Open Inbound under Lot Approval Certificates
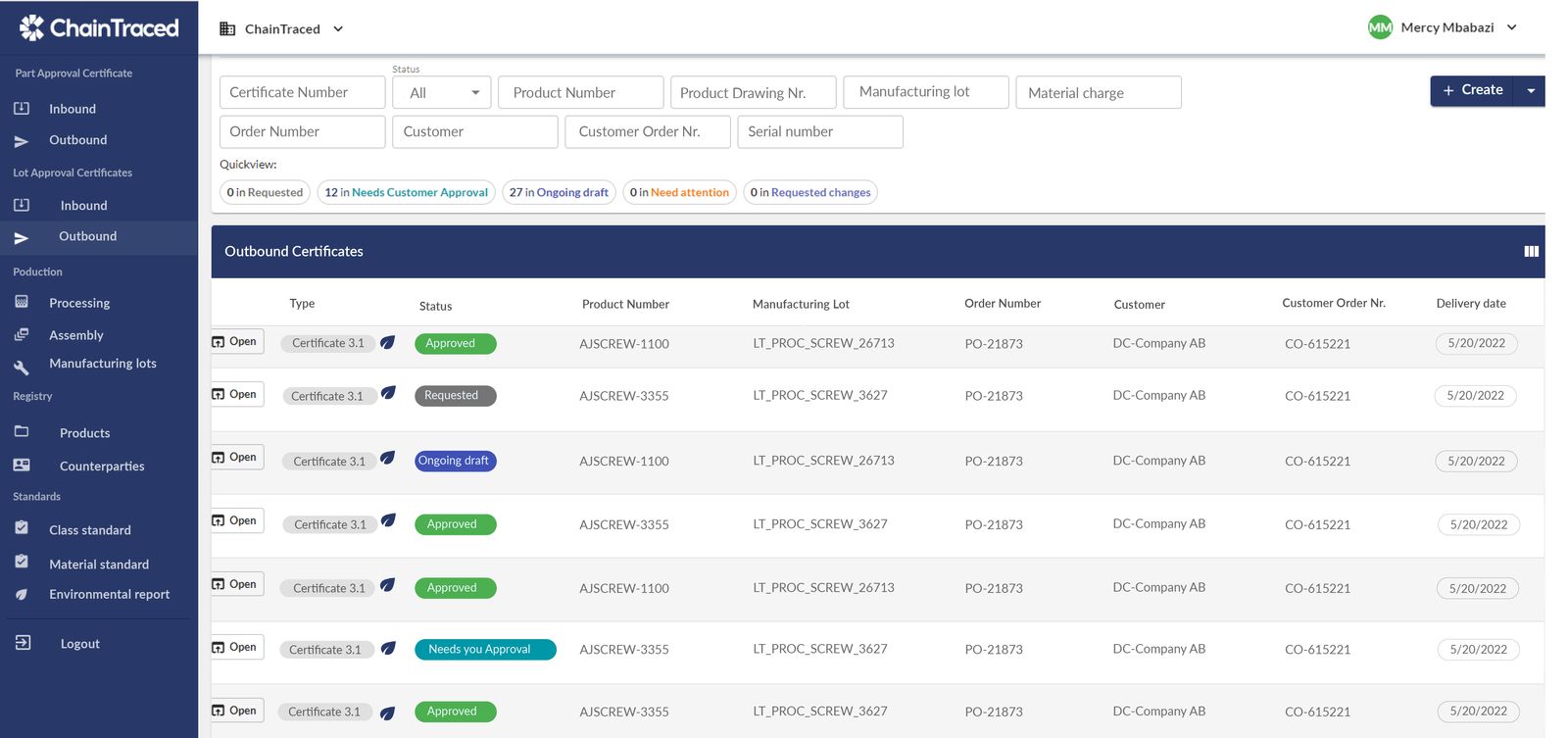1568x738 pixels. (83, 206)
